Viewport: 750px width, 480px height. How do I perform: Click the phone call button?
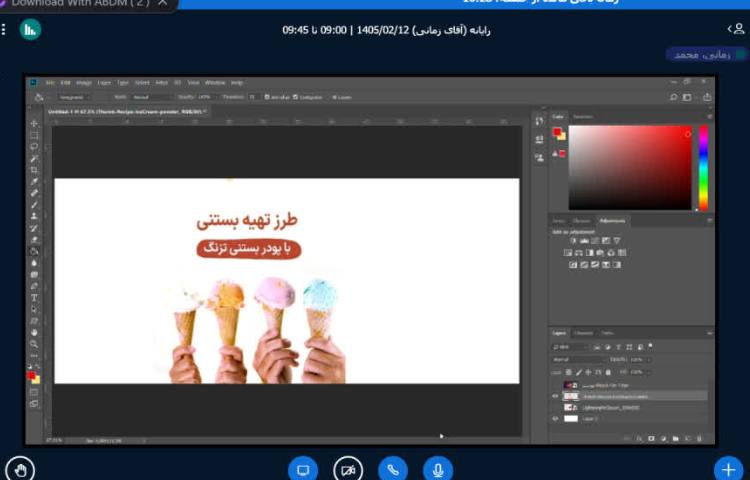(393, 470)
